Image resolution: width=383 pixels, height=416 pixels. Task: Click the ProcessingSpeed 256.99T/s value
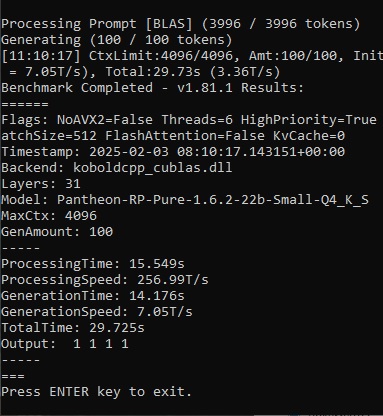173,280
